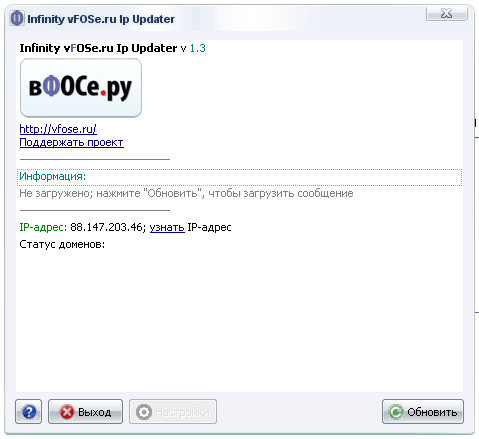The width and height of the screenshot is (479, 439).
Task: Click the Не загружено message text
Action: pyautogui.click(x=186, y=194)
